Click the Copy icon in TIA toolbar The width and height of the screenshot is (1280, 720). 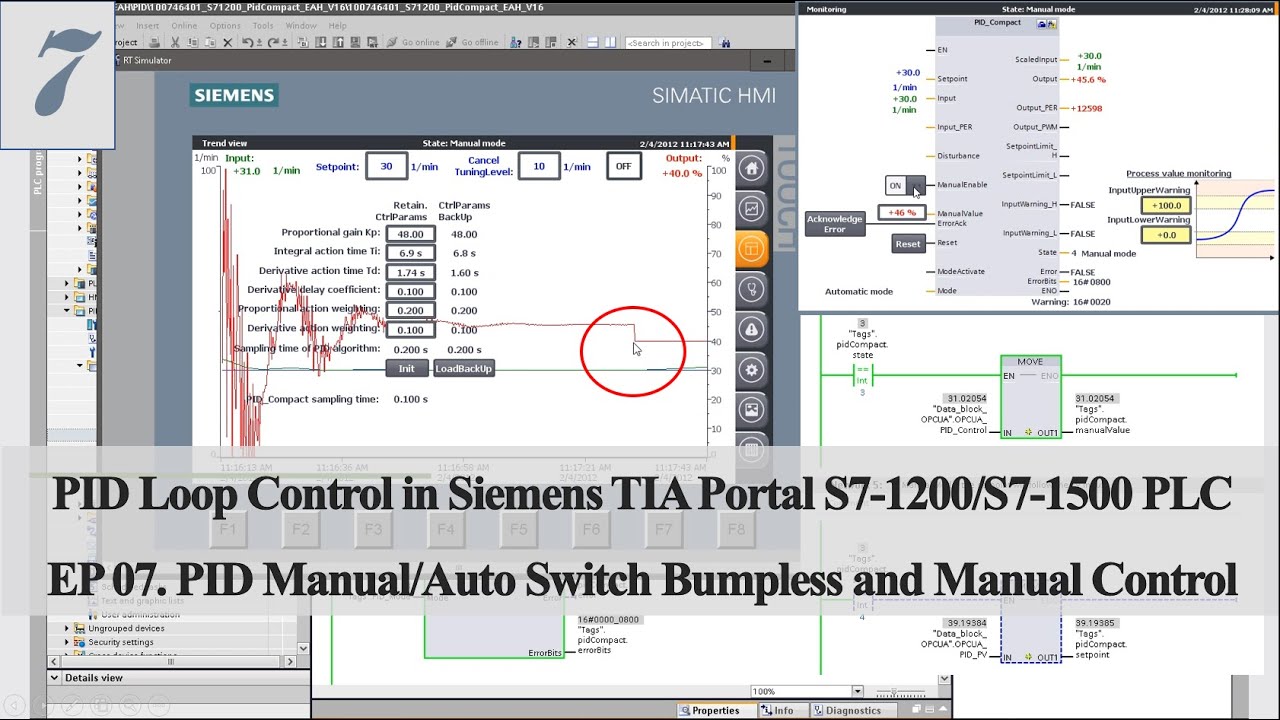click(192, 42)
